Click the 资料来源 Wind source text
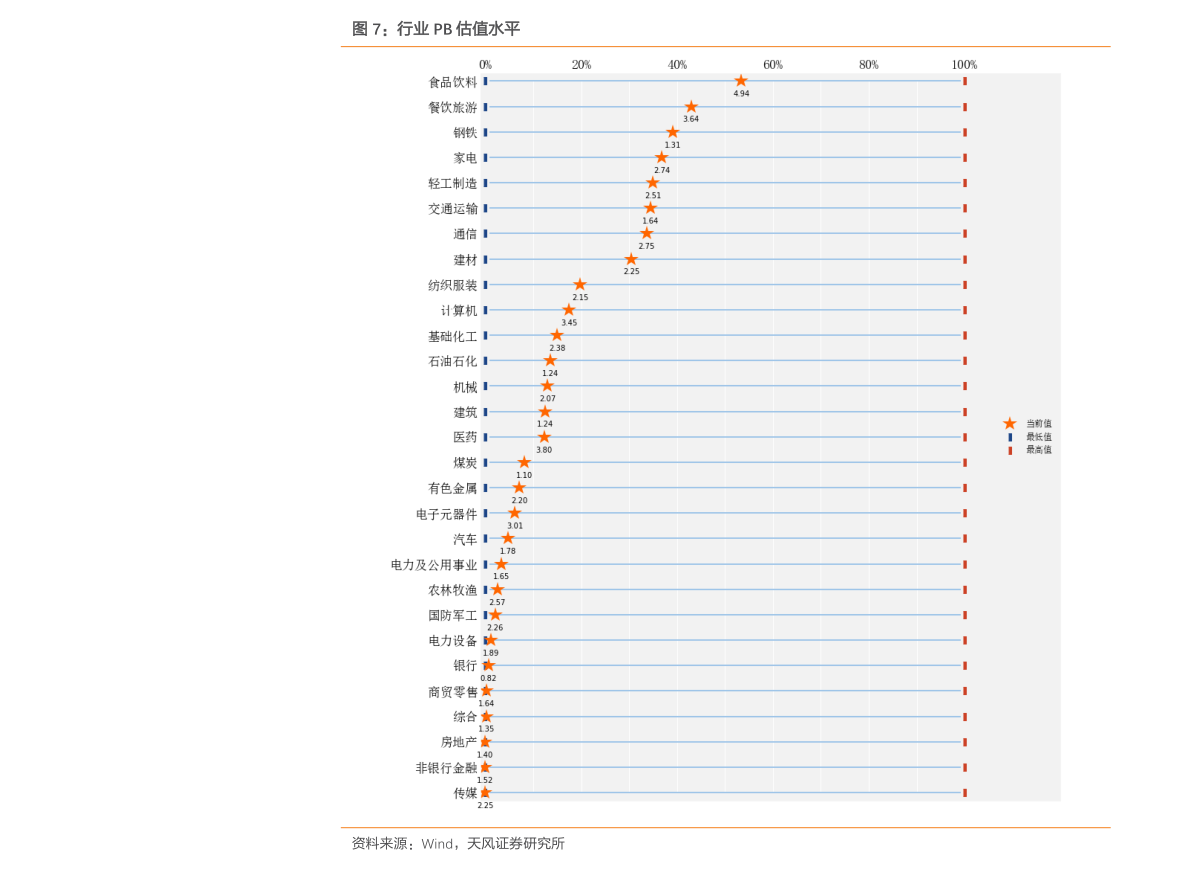This screenshot has width=1191, height=872. coord(458,844)
